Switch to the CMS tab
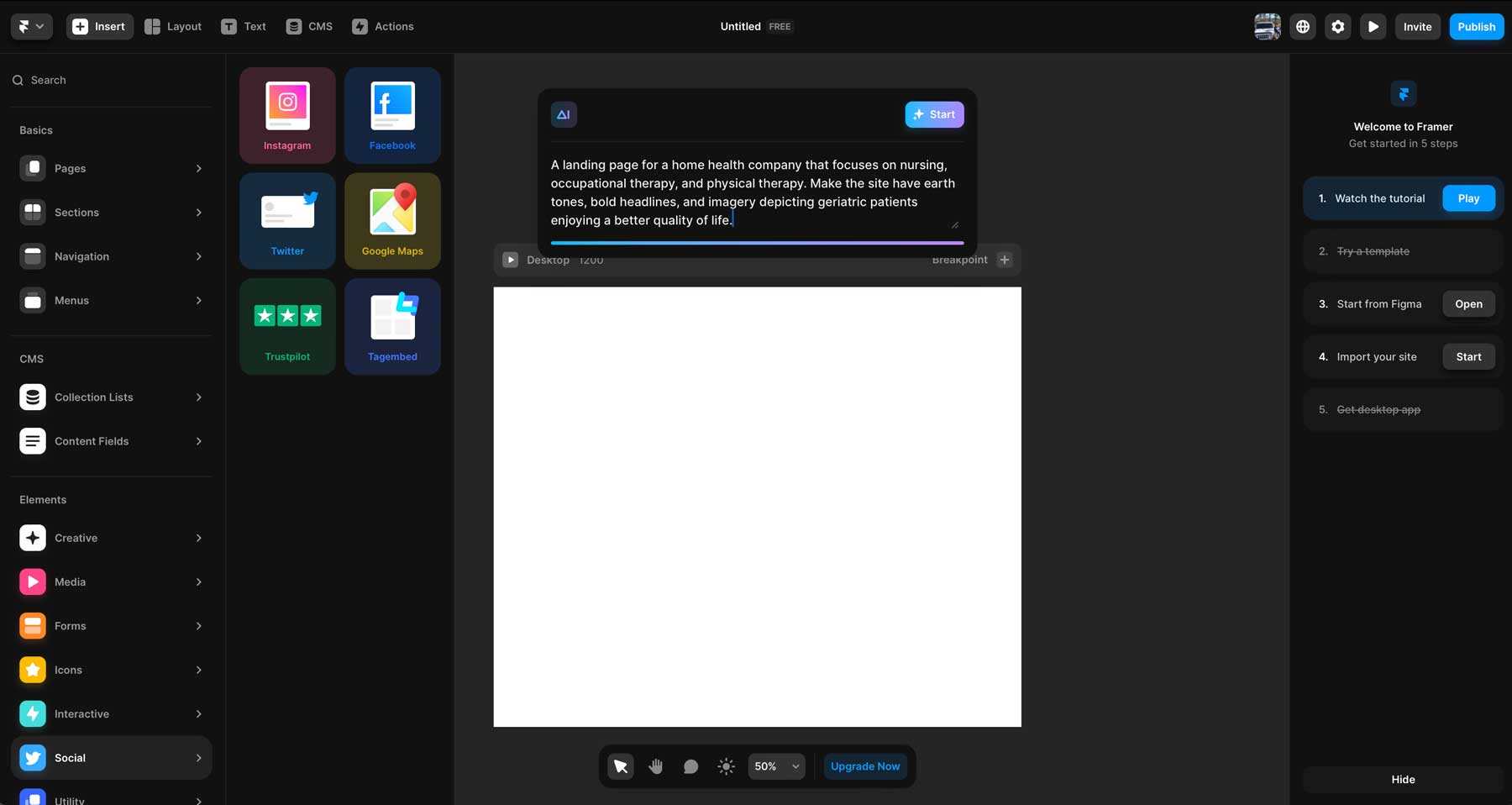1512x805 pixels. (x=308, y=26)
